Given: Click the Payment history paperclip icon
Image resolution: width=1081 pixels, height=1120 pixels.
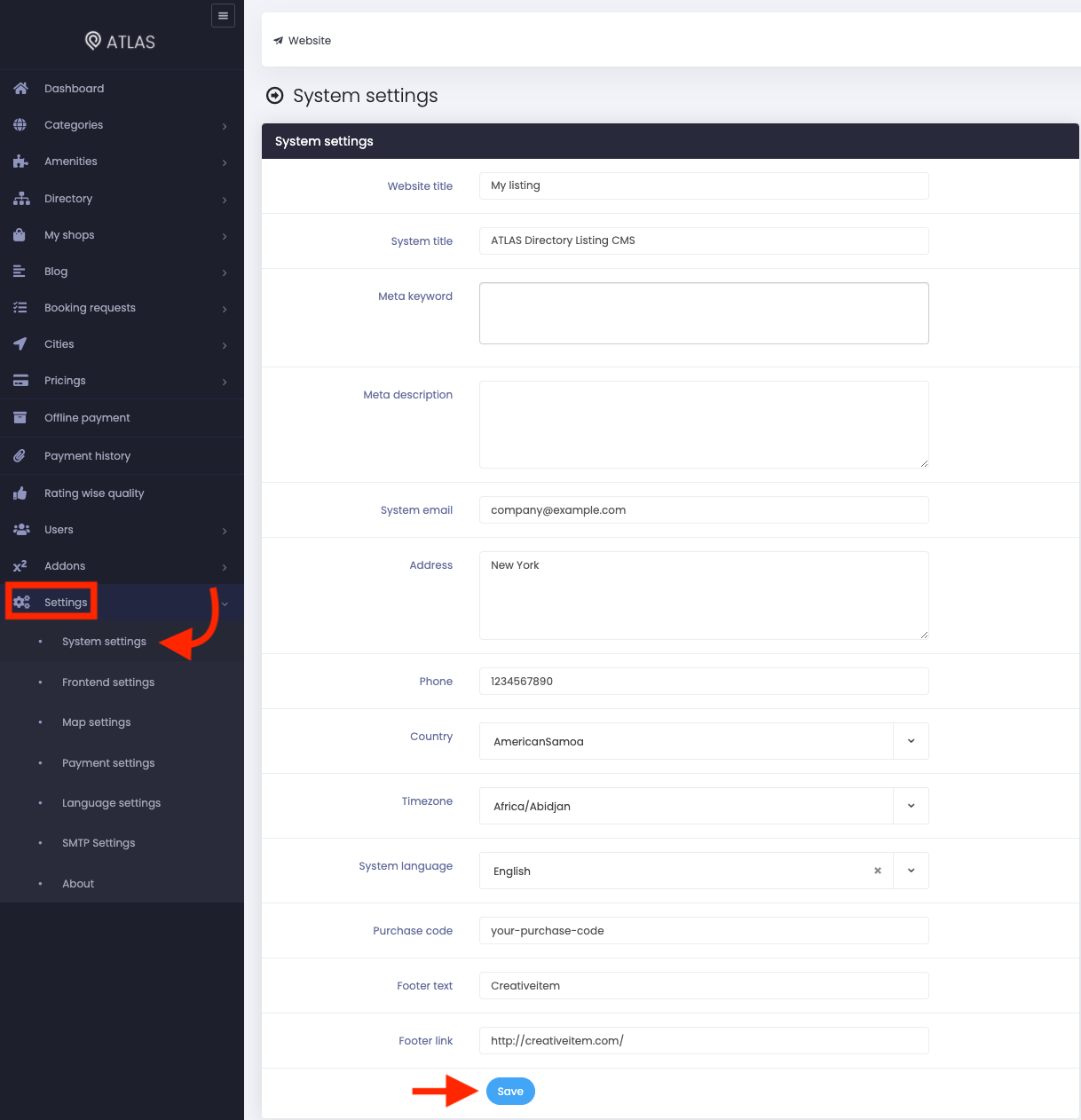Looking at the screenshot, I should pyautogui.click(x=20, y=456).
